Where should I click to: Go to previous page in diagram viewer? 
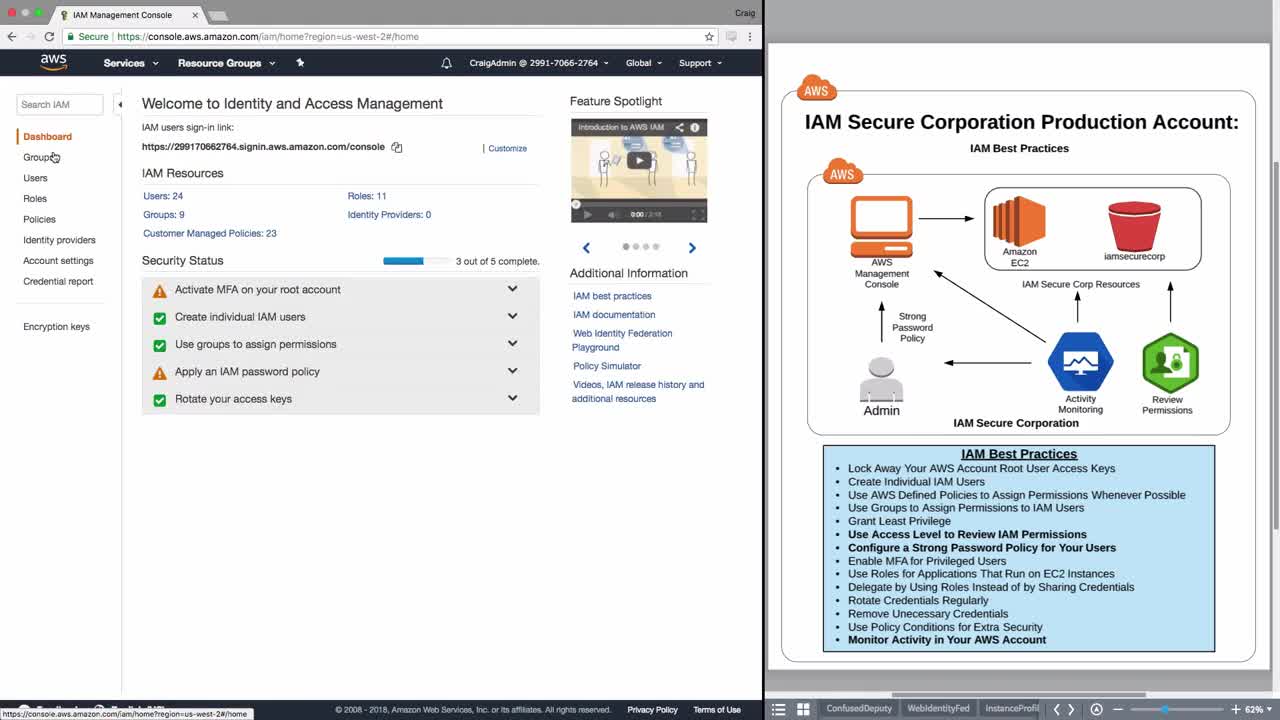1056,709
